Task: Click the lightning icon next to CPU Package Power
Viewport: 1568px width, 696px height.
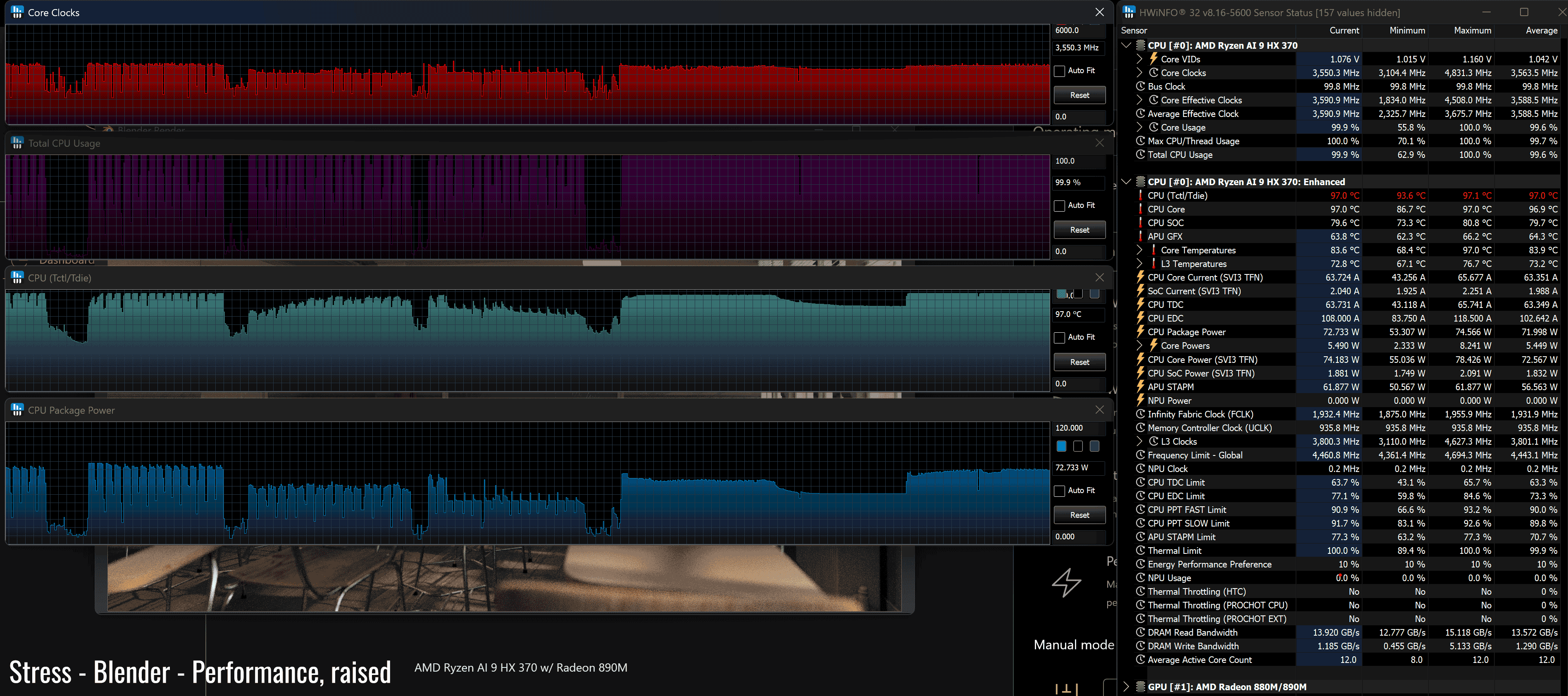Action: click(1141, 332)
